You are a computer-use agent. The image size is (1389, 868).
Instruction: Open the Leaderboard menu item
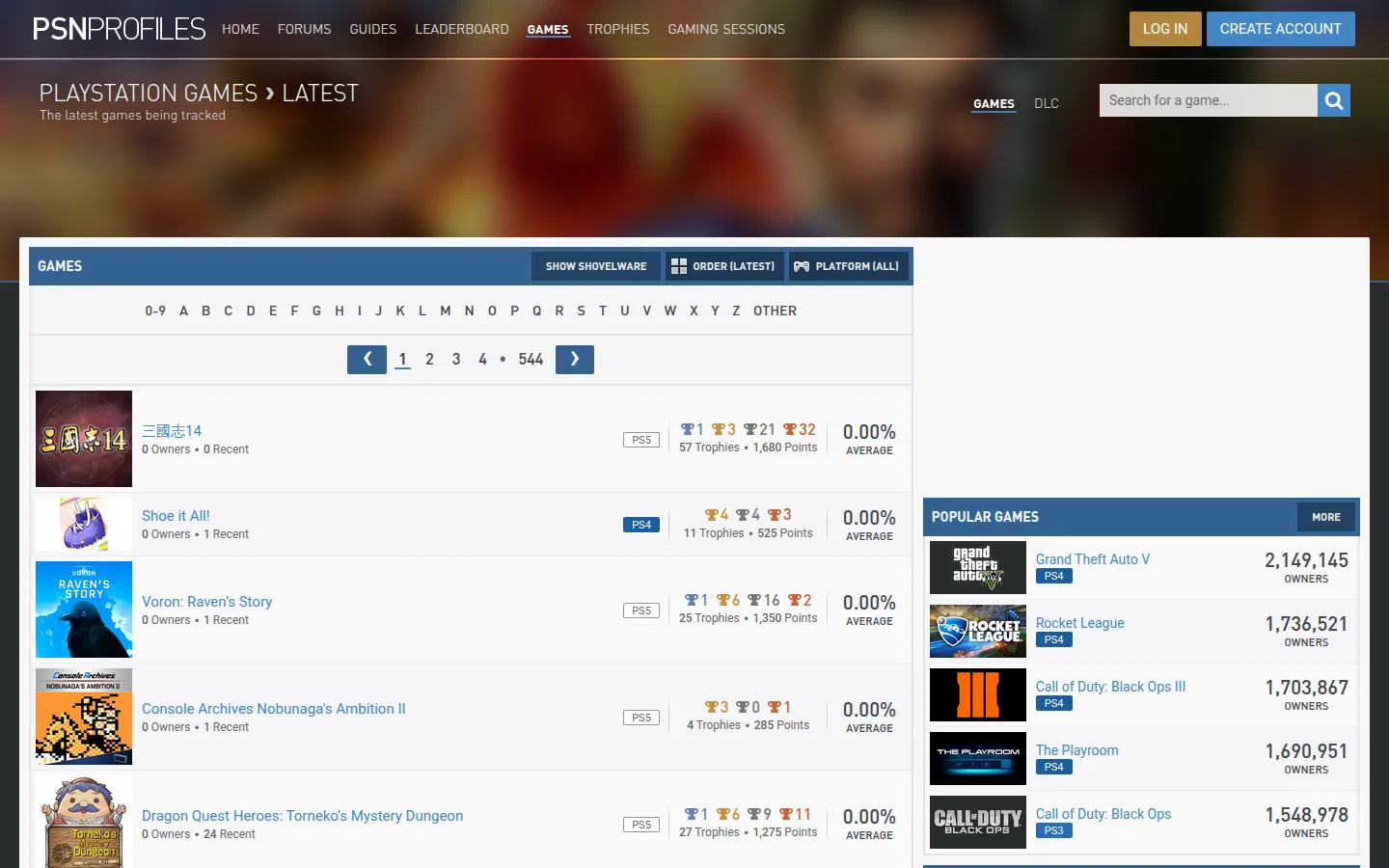point(462,29)
